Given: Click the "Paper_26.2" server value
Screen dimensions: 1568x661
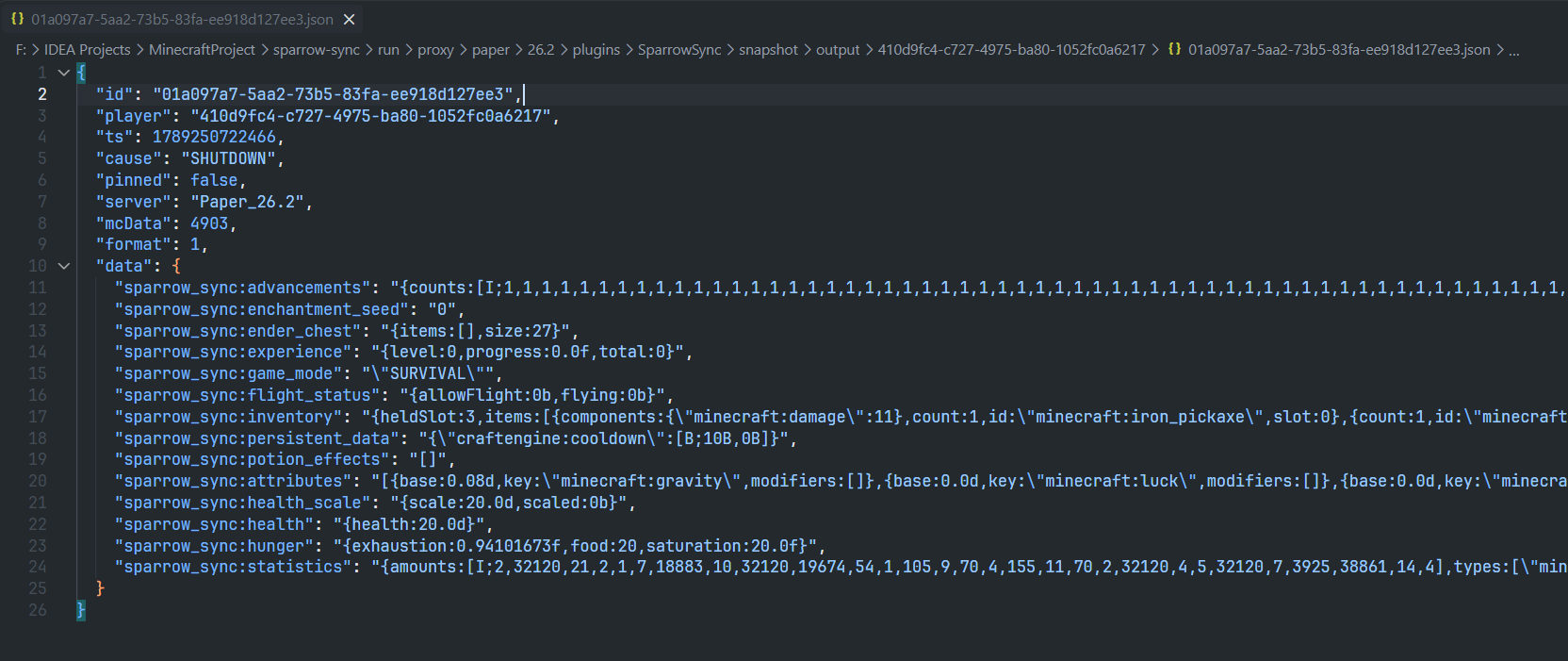Looking at the screenshot, I should (x=247, y=202).
